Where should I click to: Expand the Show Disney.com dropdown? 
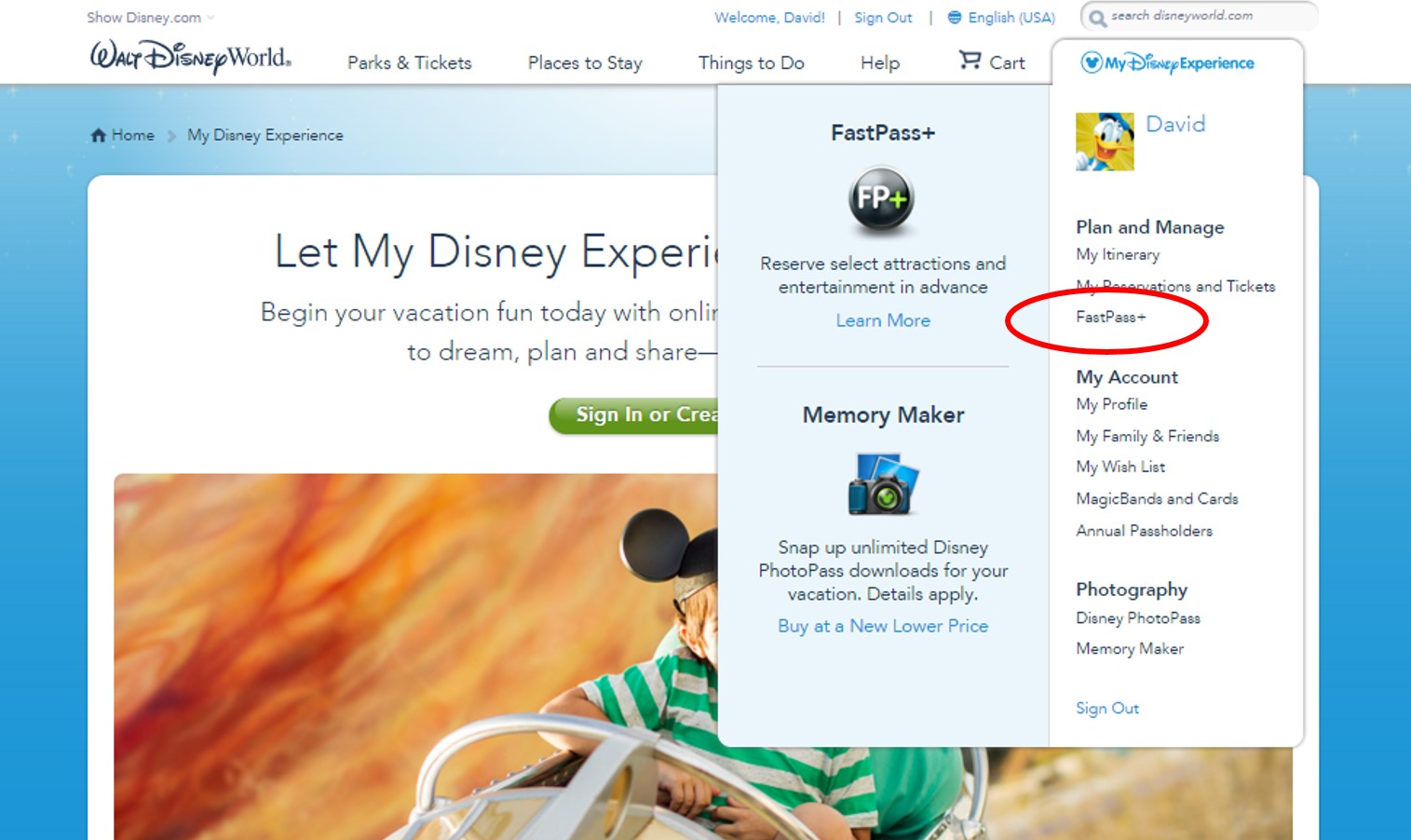pos(150,17)
